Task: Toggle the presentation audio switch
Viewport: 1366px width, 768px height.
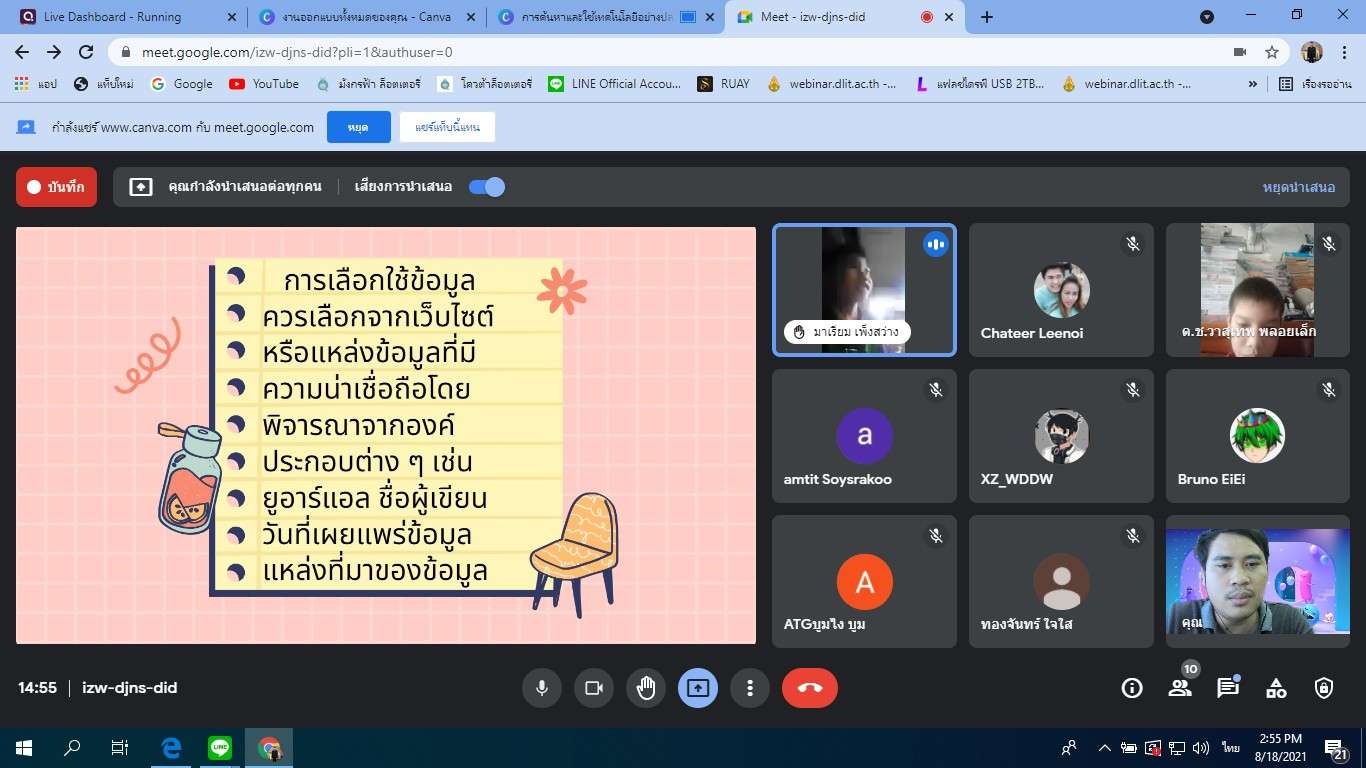Action: (487, 187)
